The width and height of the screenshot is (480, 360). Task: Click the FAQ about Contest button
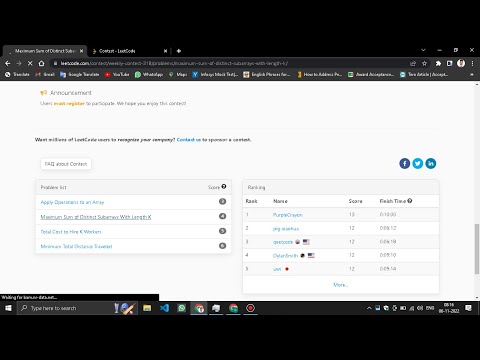pyautogui.click(x=66, y=164)
